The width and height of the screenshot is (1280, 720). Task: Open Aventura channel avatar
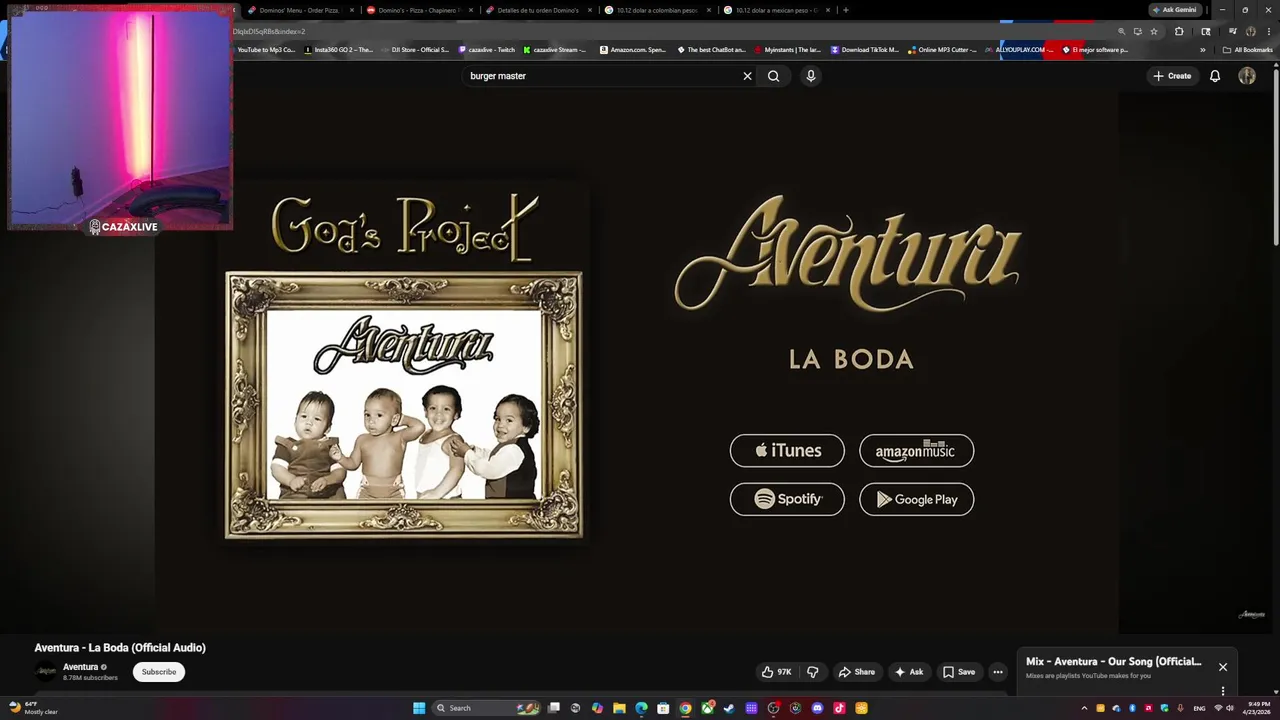46,672
